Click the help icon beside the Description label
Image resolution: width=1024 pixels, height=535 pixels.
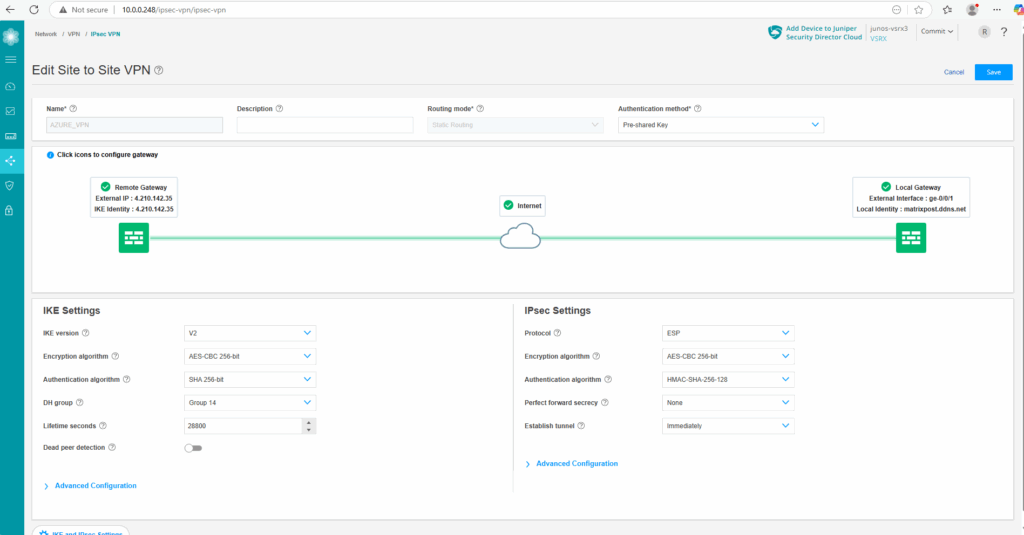[x=280, y=108]
